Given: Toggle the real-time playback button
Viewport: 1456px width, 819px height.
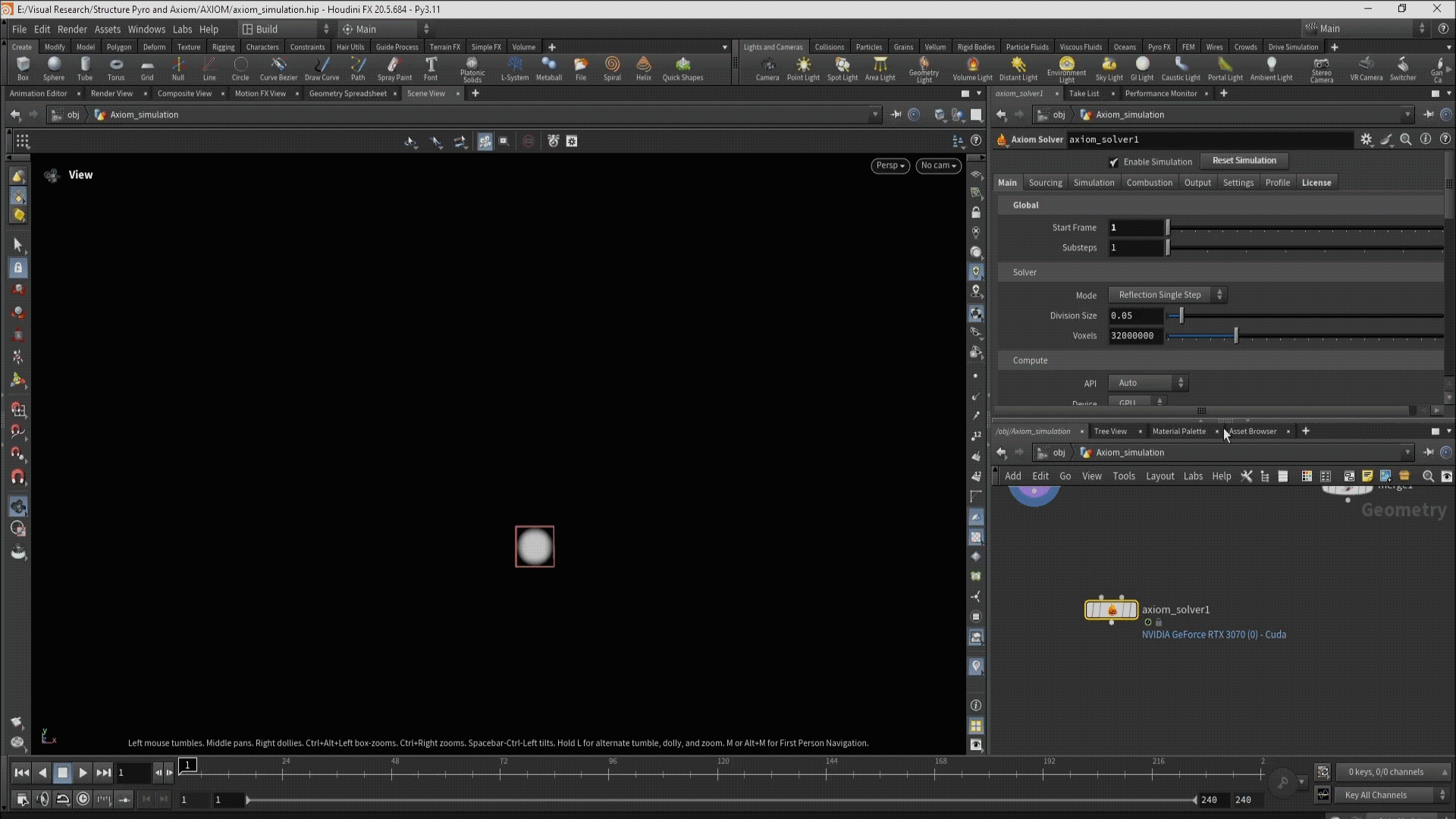Looking at the screenshot, I should point(83,799).
